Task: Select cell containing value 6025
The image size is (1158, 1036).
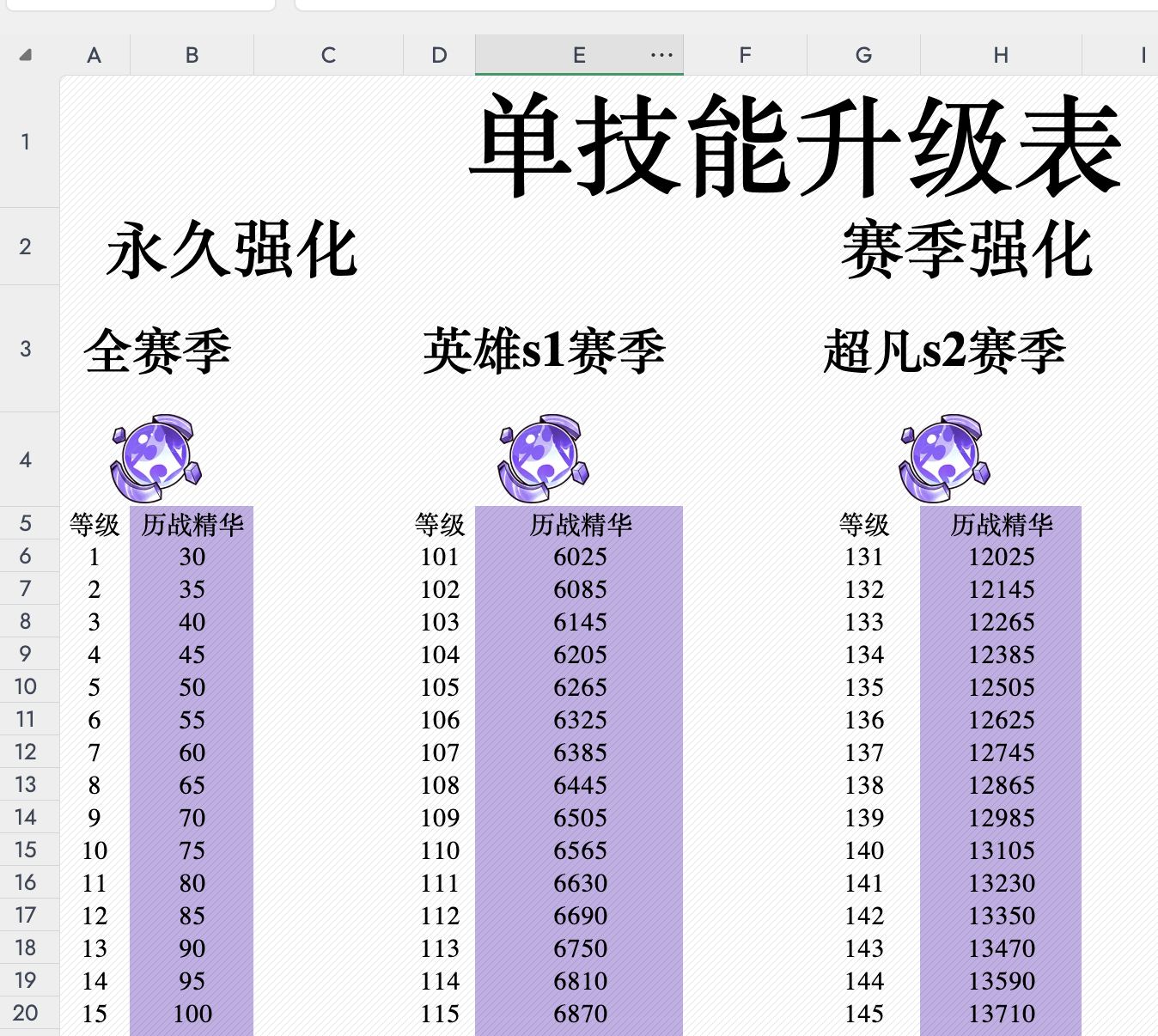Action: 580,557
